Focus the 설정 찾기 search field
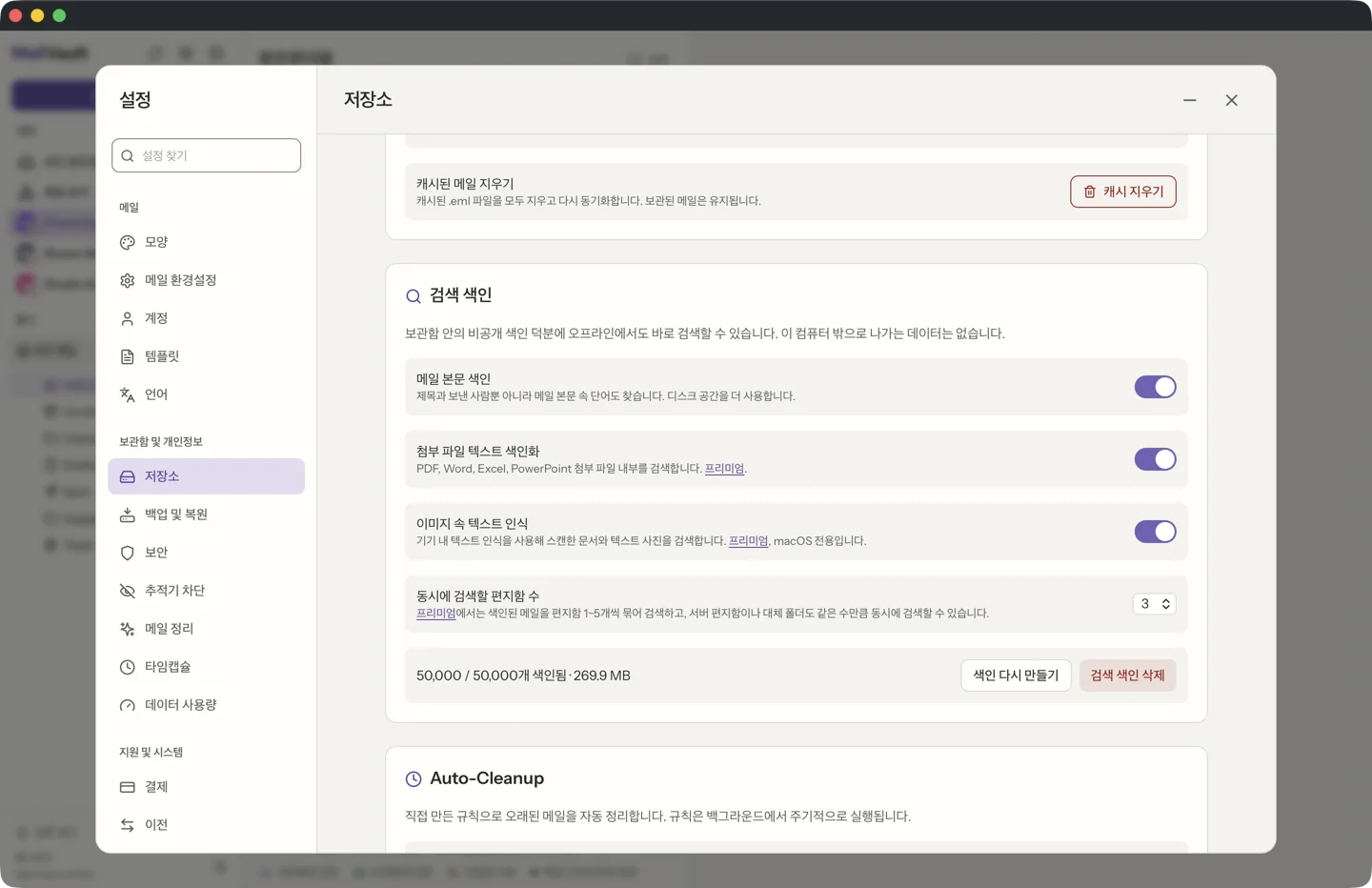The image size is (1372, 888). click(206, 155)
